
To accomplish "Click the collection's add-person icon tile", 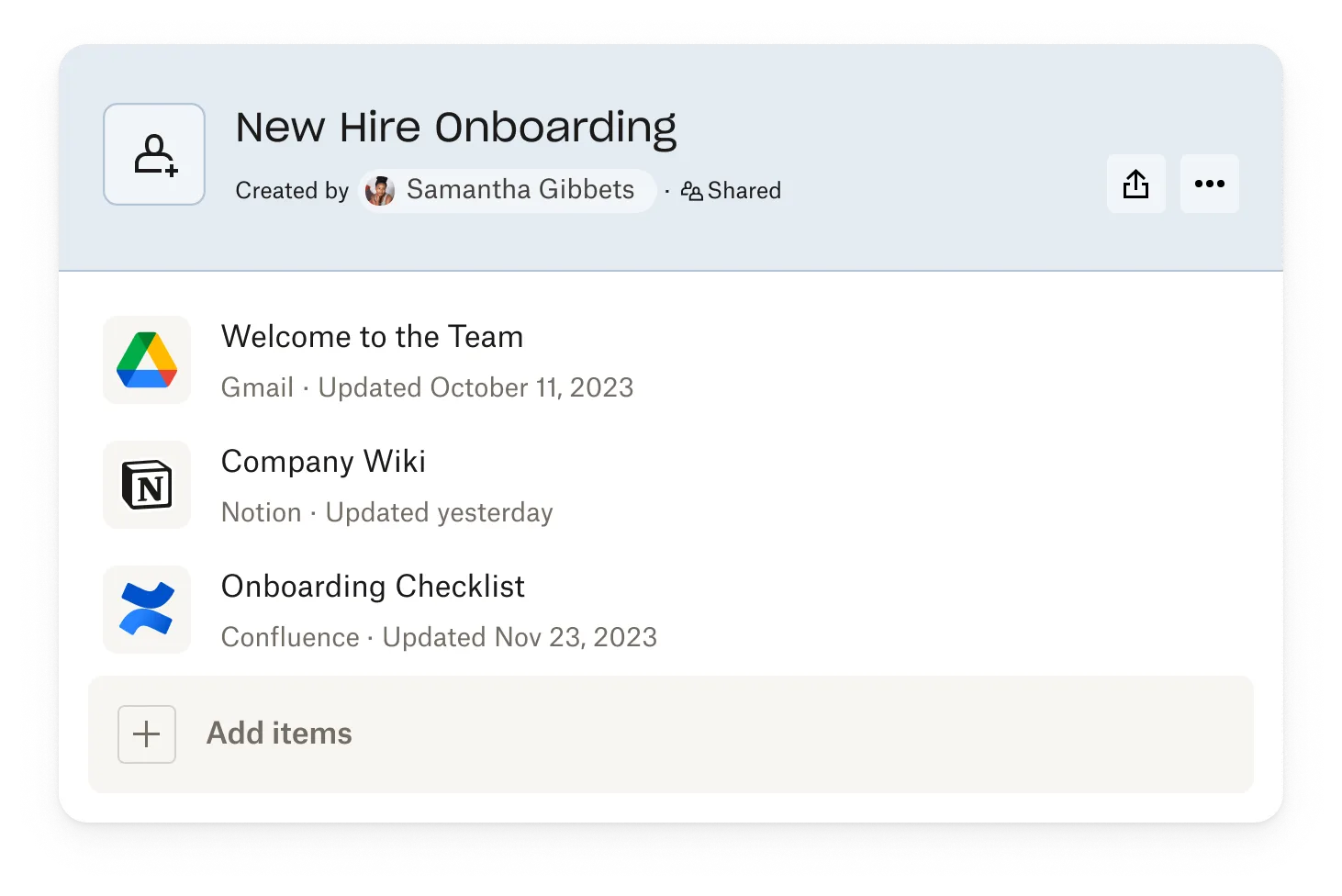I will [154, 154].
